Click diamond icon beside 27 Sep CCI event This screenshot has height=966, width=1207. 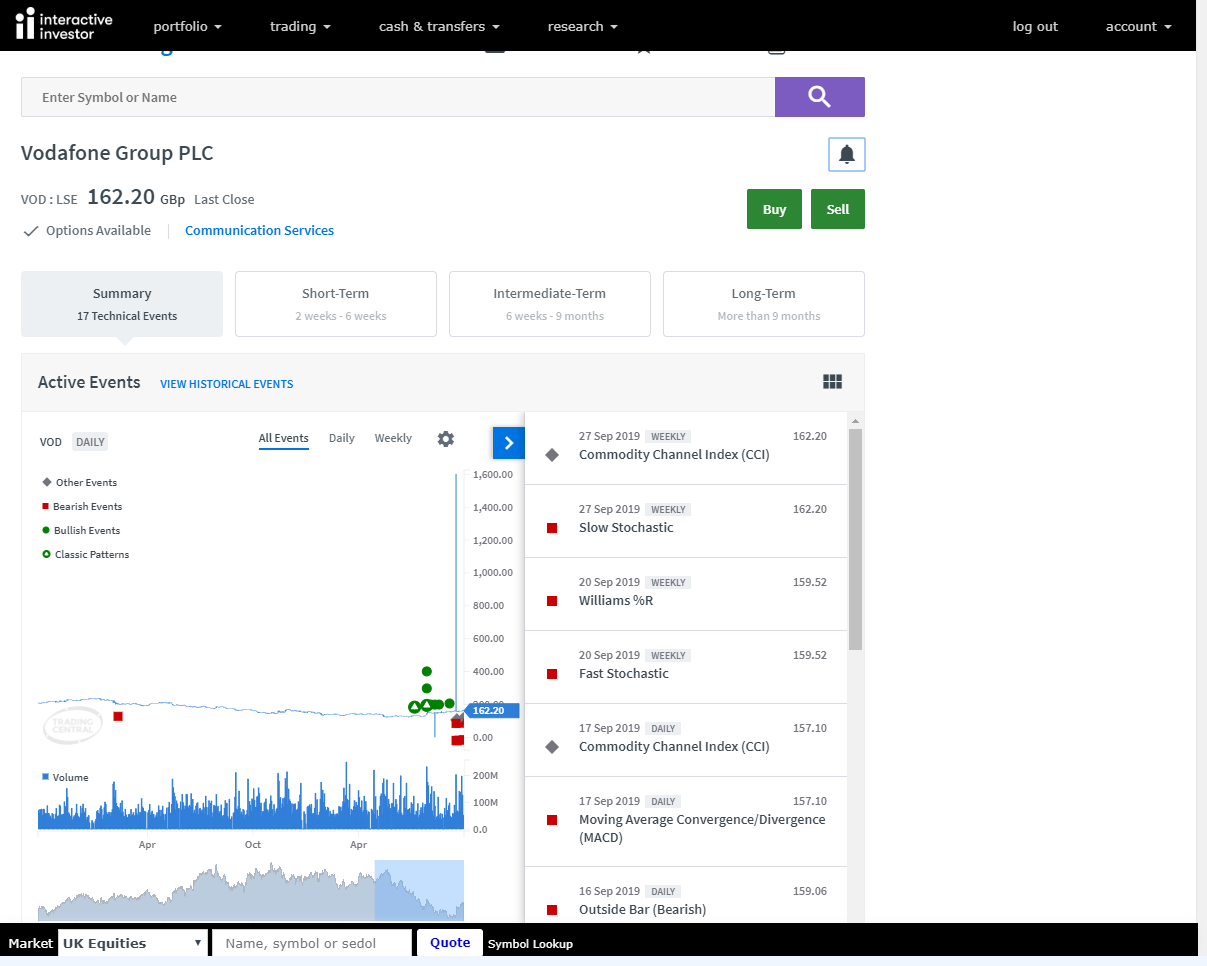click(x=551, y=455)
